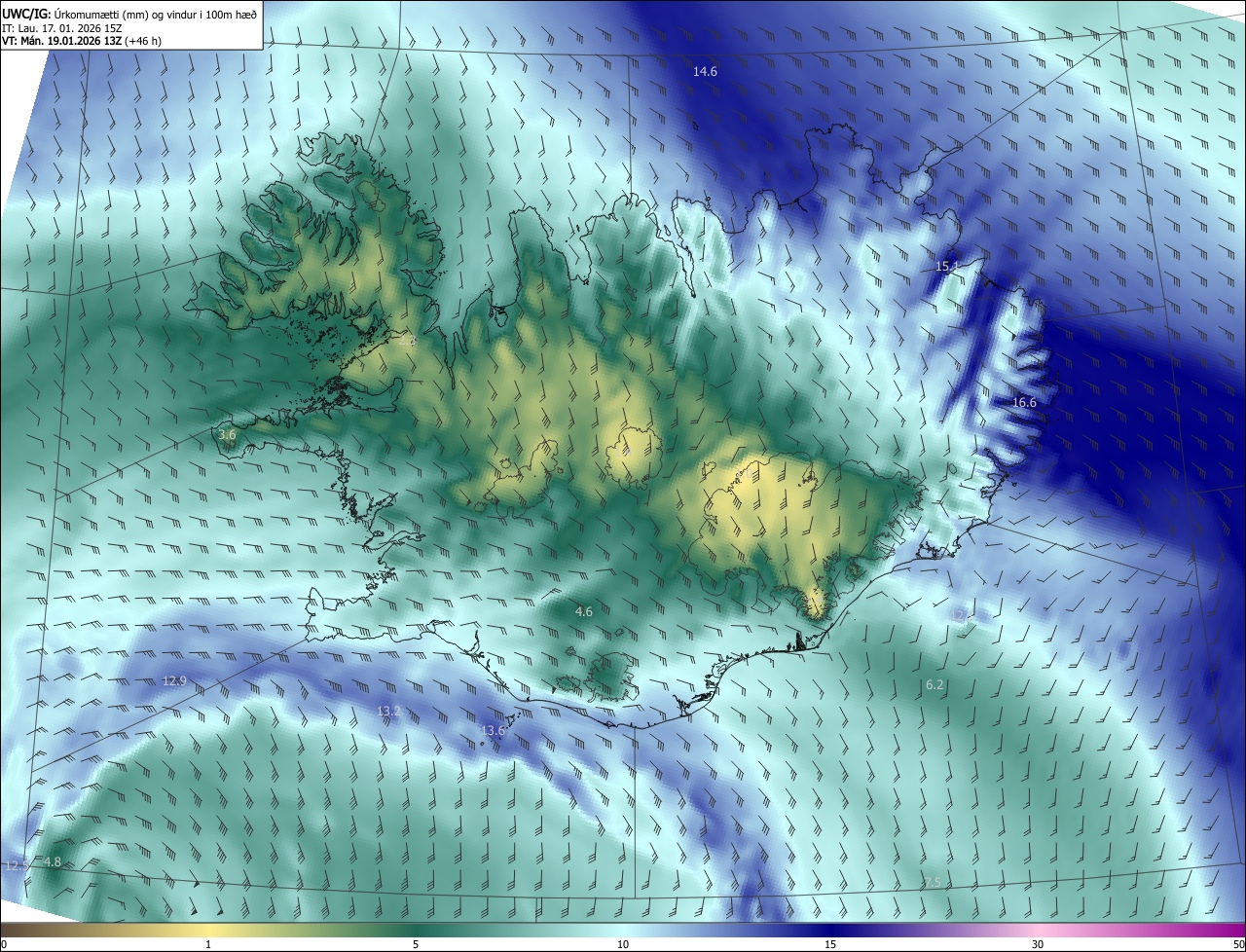Click the 3.6 precipitation value label
This screenshot has height=952, width=1246.
[x=227, y=435]
